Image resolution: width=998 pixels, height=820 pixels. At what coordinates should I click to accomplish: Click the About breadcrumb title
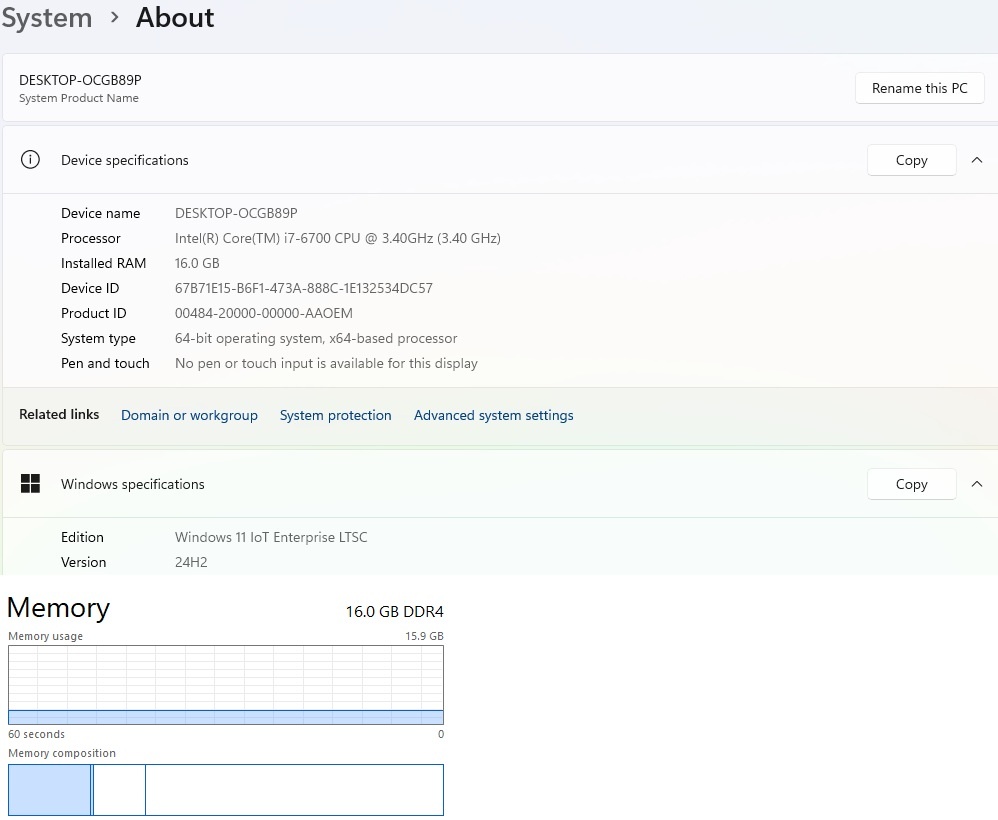click(175, 17)
